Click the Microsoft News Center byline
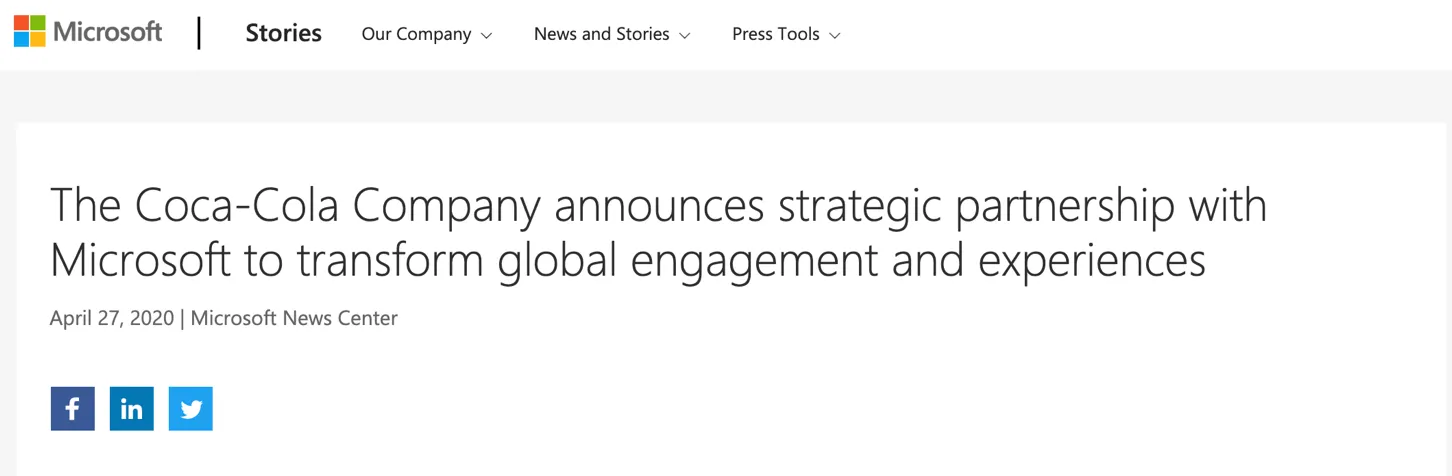This screenshot has height=476, width=1452. point(294,319)
